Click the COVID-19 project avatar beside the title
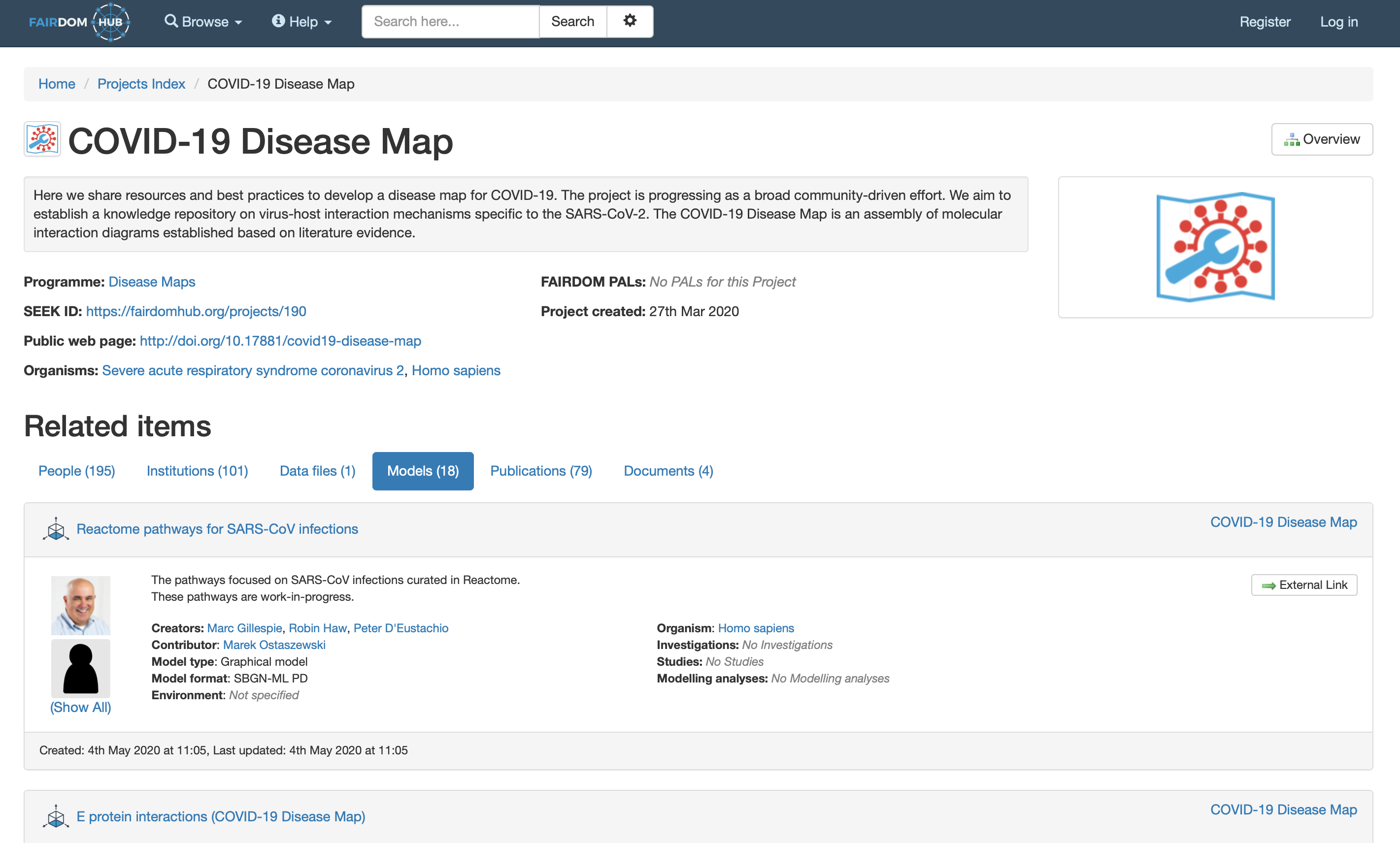The image size is (1400, 843). point(43,139)
